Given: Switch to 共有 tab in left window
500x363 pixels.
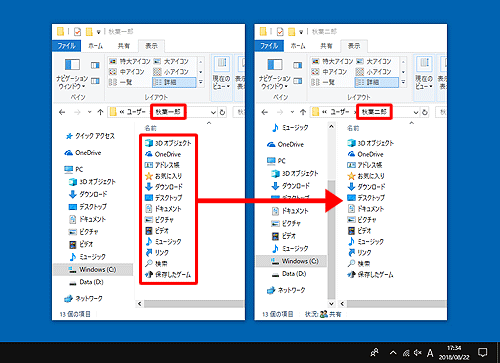Looking at the screenshot, I should point(124,46).
